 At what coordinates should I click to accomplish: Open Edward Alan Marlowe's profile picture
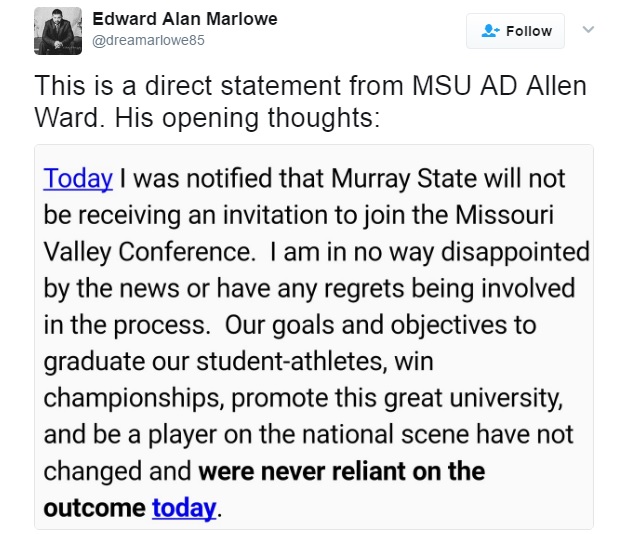click(58, 31)
